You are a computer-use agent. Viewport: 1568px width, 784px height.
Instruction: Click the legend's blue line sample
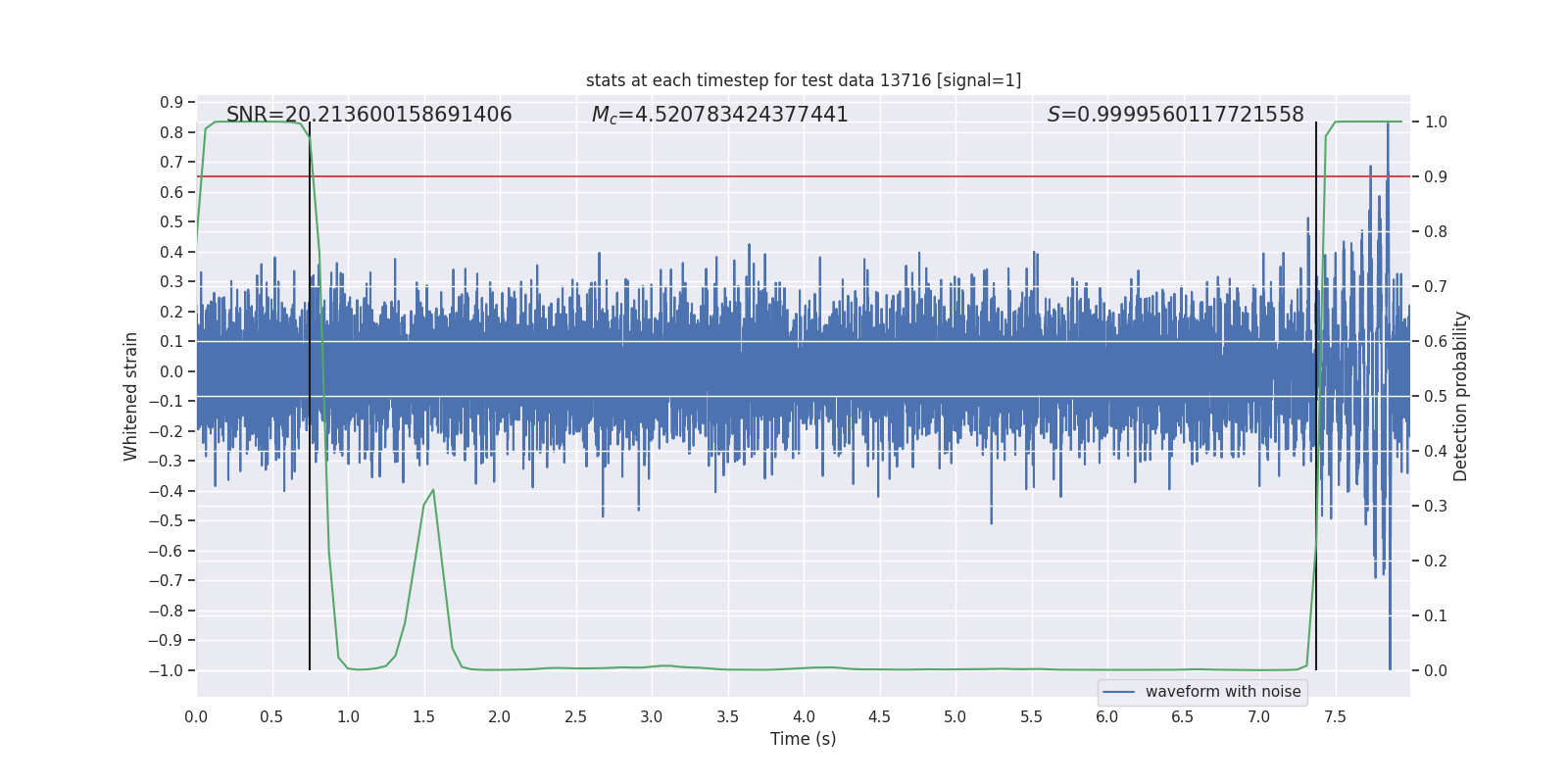(1119, 692)
